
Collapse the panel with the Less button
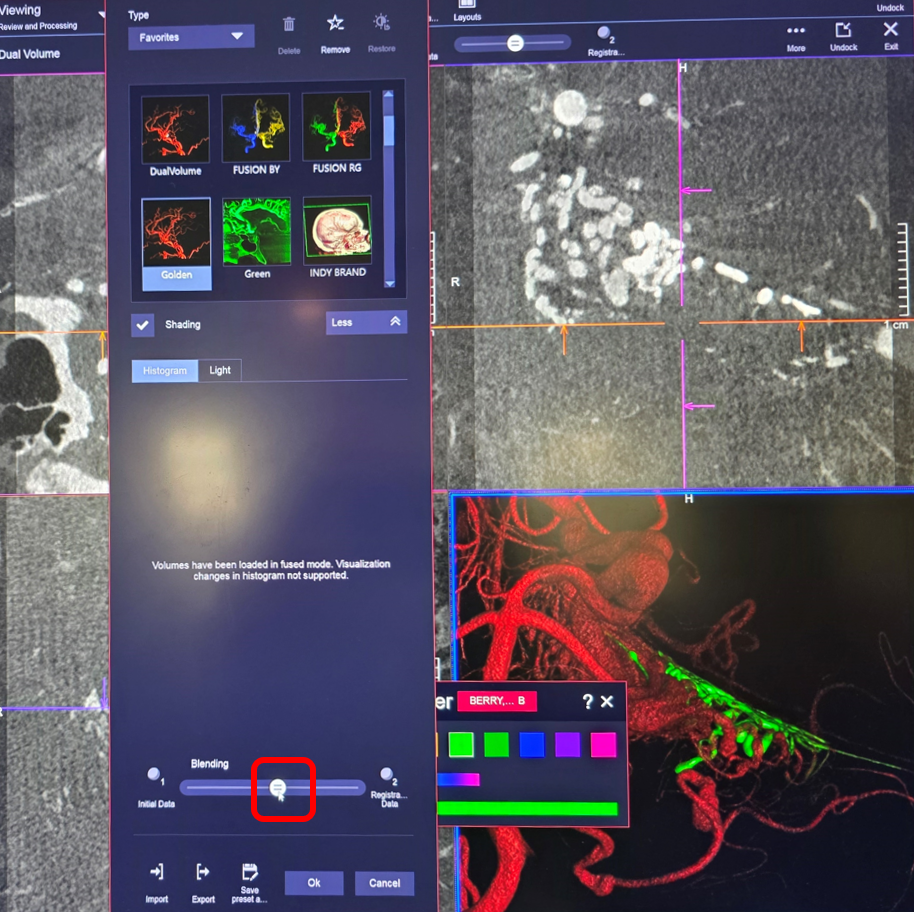pyautogui.click(x=366, y=322)
